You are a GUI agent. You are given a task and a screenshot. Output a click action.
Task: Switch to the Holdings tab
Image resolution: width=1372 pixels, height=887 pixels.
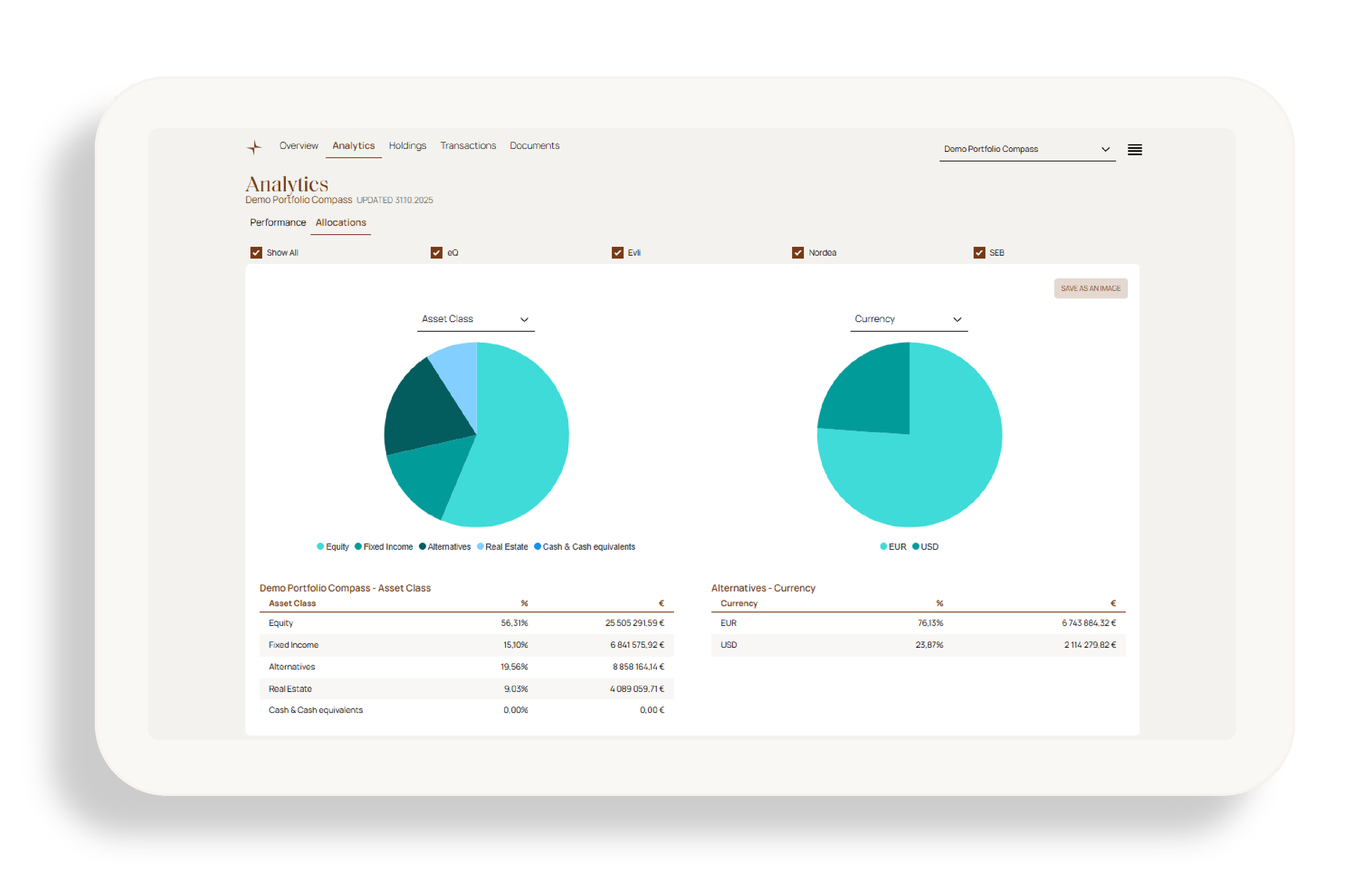point(407,145)
